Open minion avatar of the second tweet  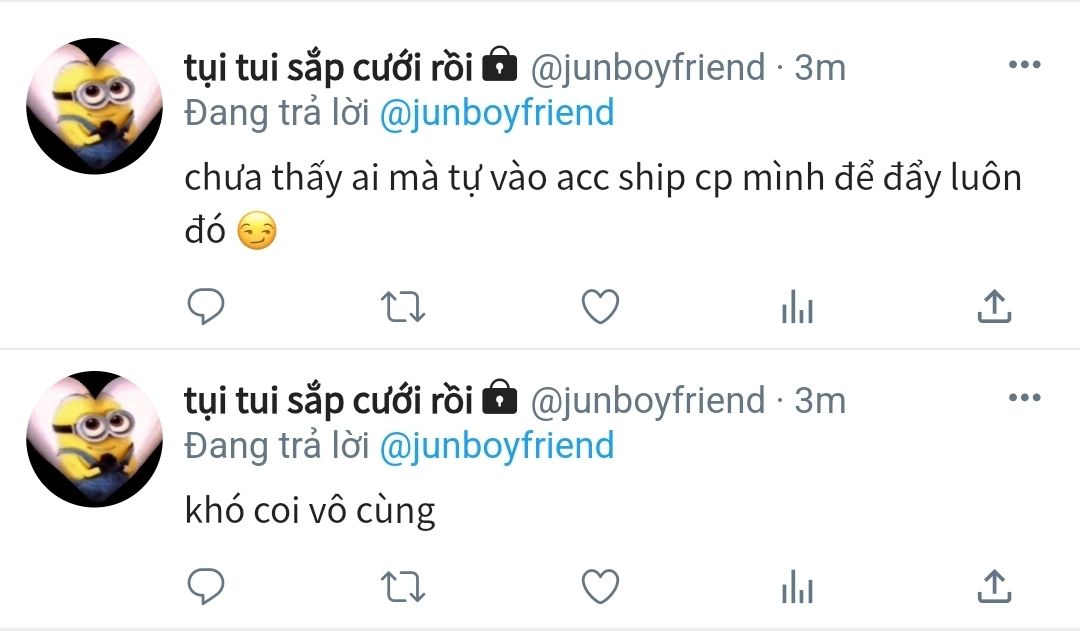coord(94,439)
